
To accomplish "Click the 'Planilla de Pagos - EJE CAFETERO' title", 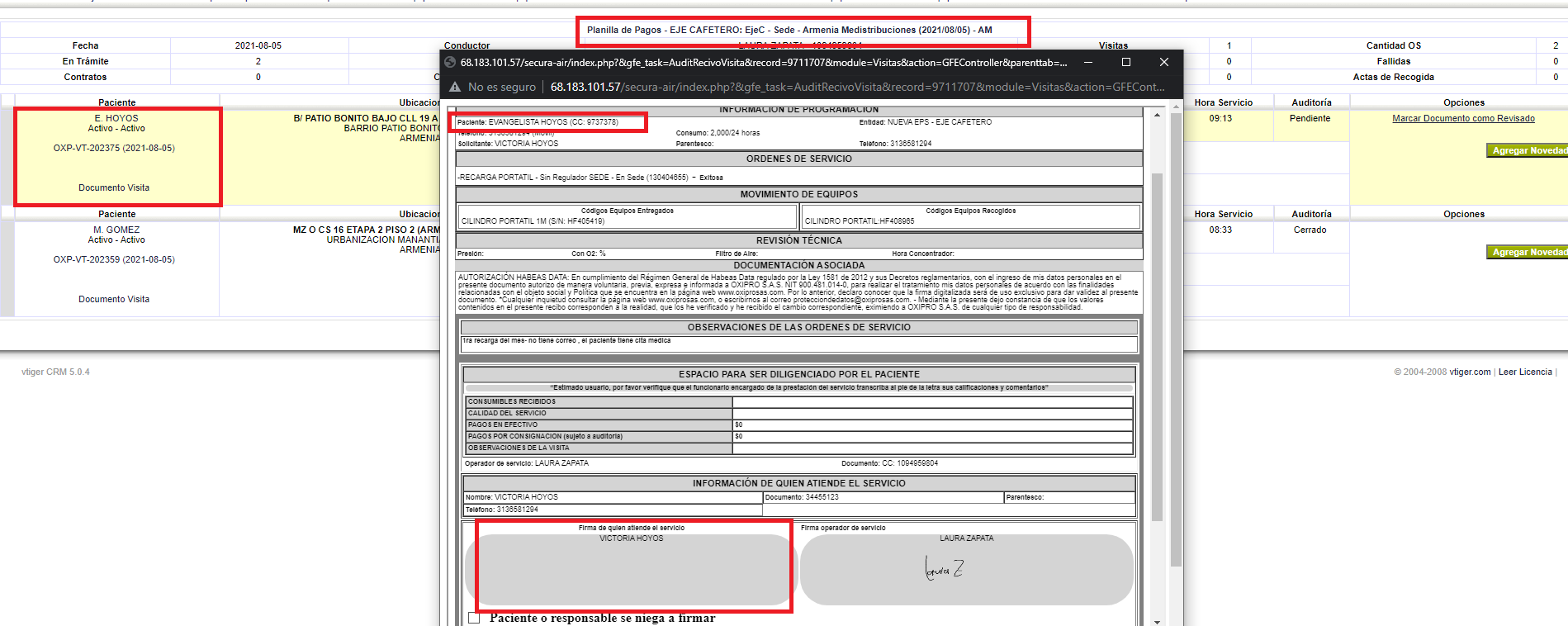I will click(789, 30).
